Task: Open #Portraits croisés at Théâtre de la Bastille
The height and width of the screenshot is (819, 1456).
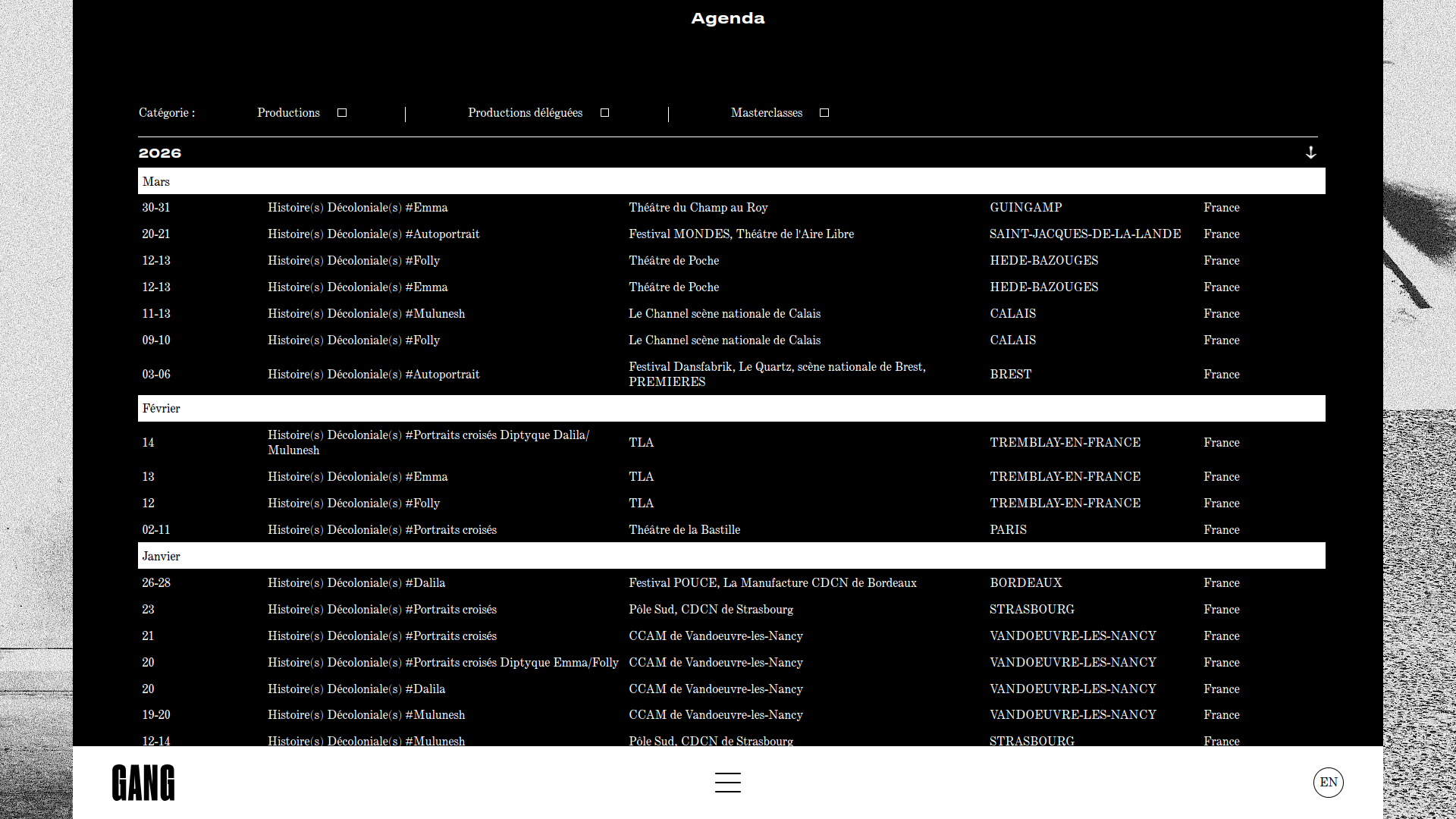Action: tap(381, 530)
